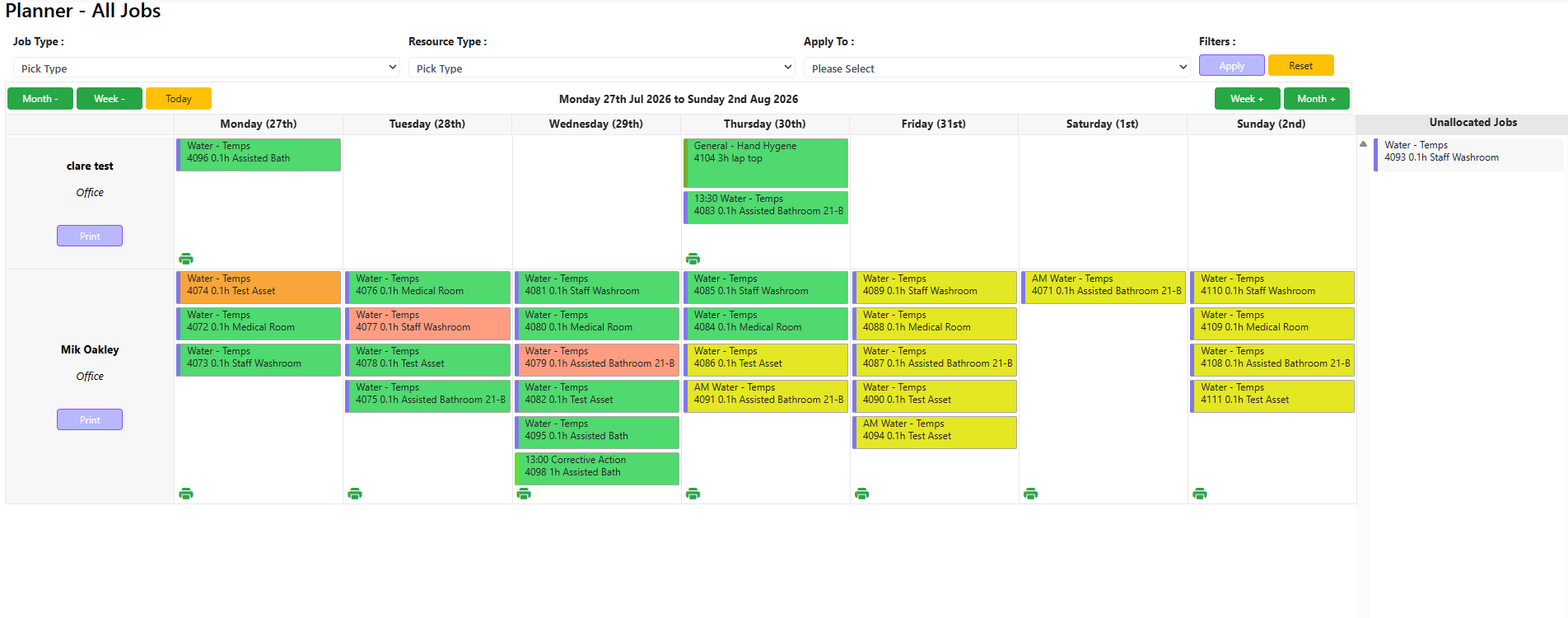1568x618 pixels.
Task: Click Mik Oakley's Friday printer icon
Action: [x=861, y=494]
